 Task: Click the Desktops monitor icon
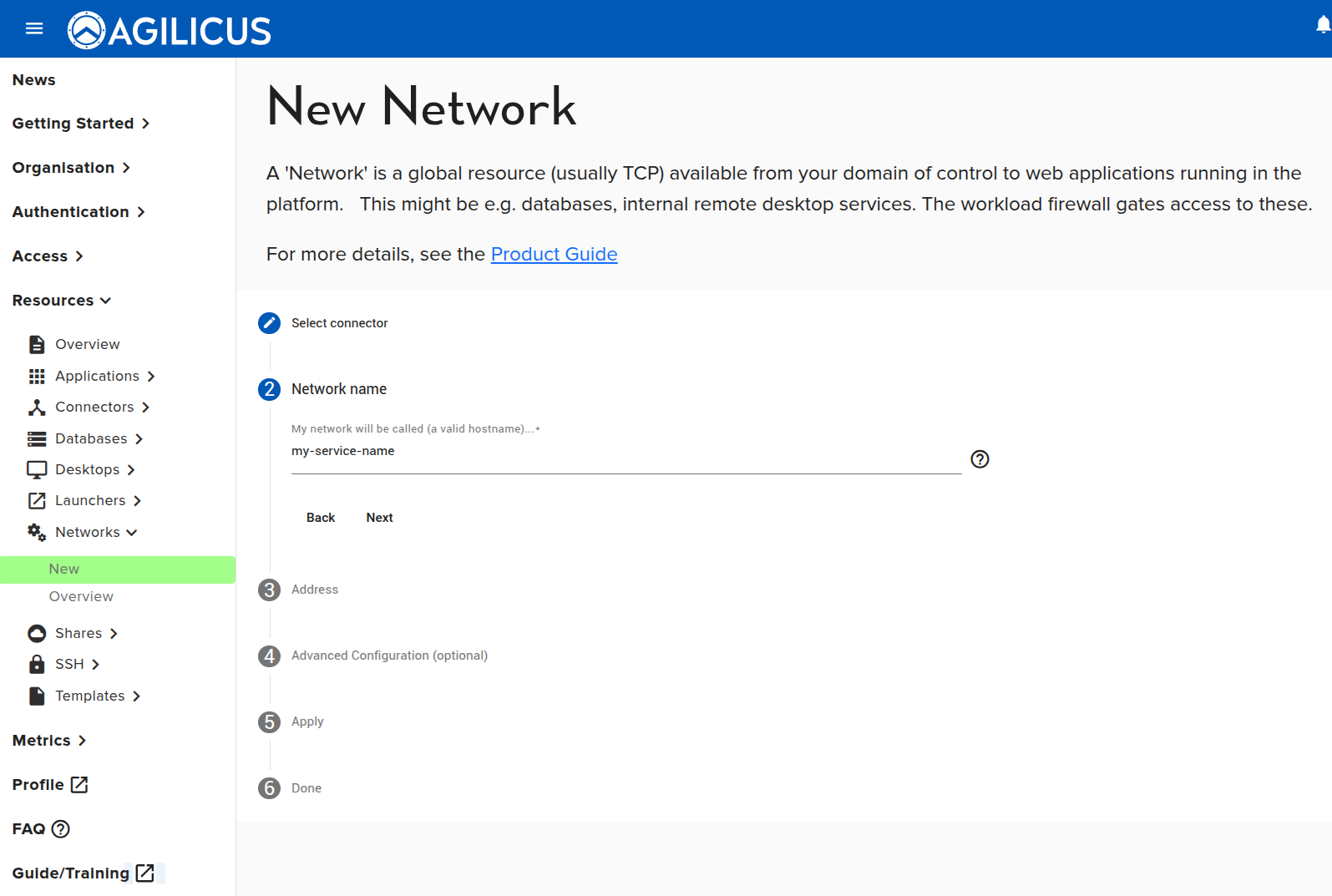coord(37,469)
